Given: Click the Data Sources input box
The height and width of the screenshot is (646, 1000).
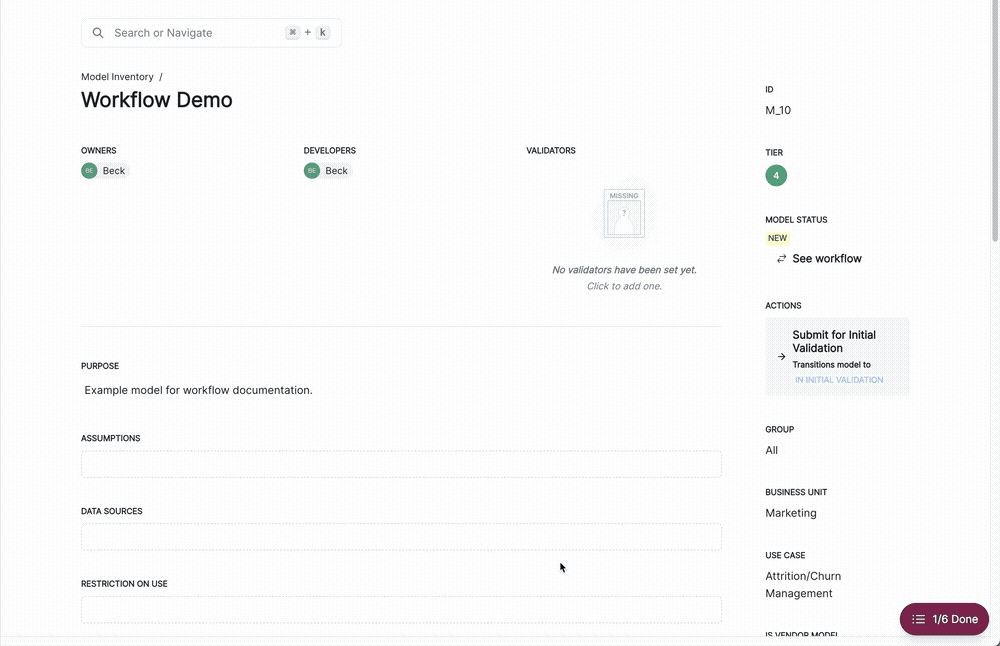Looking at the screenshot, I should tap(400, 536).
